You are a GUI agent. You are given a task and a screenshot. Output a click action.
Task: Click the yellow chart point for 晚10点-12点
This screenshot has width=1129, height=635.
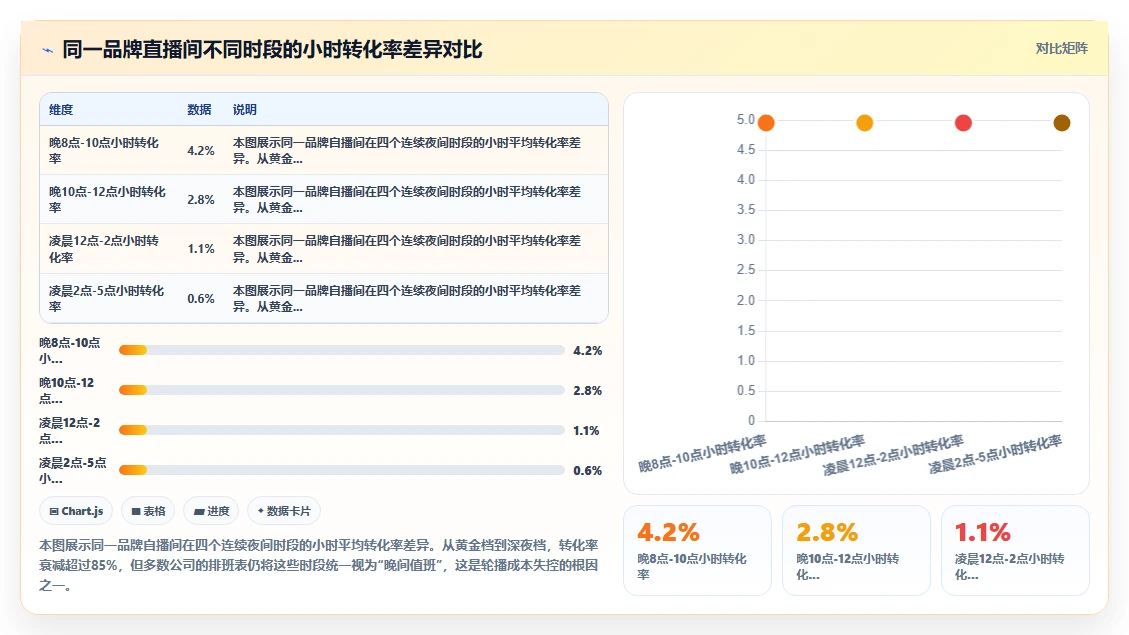(x=865, y=123)
